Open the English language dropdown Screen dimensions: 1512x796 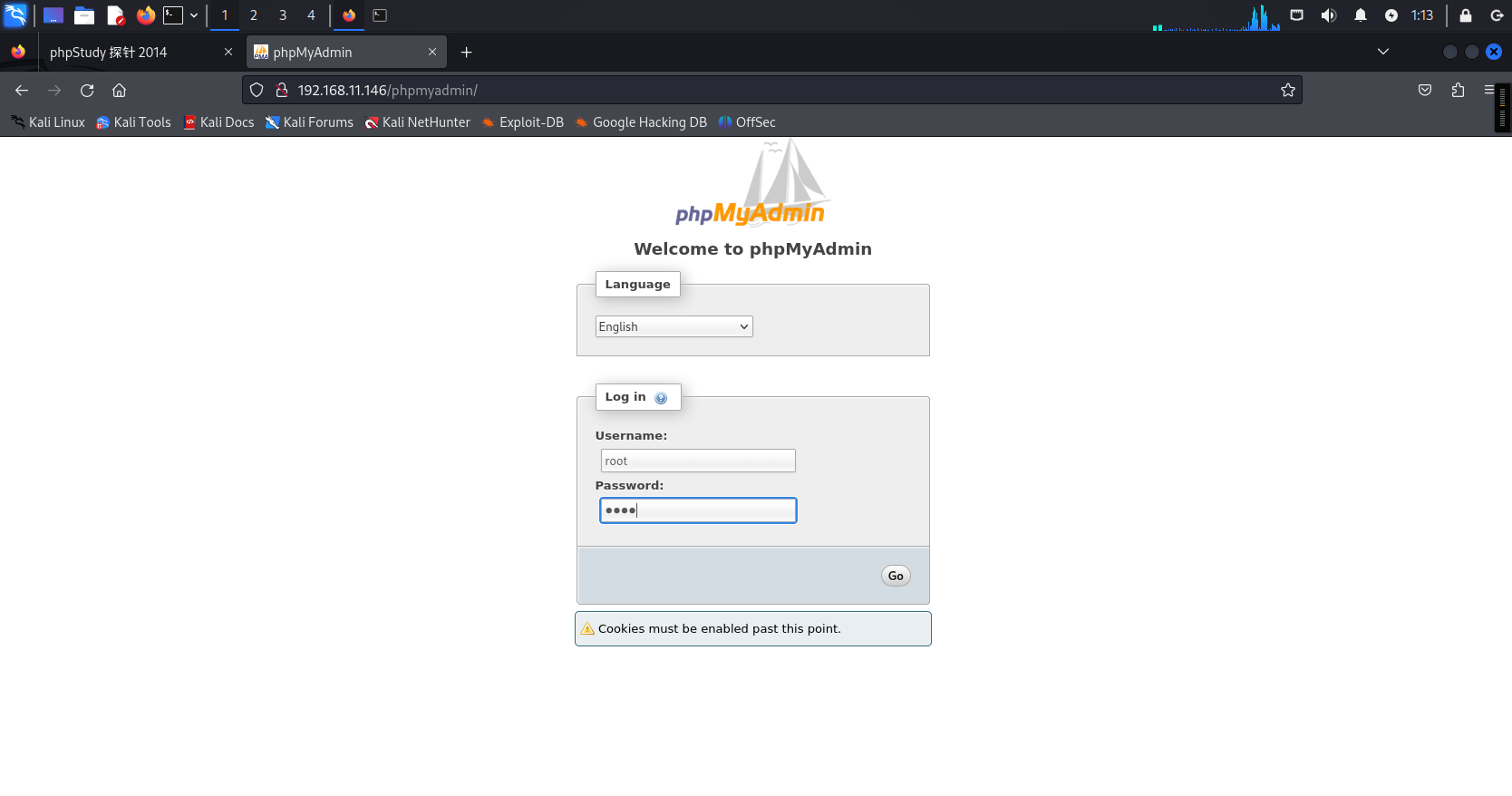click(674, 326)
